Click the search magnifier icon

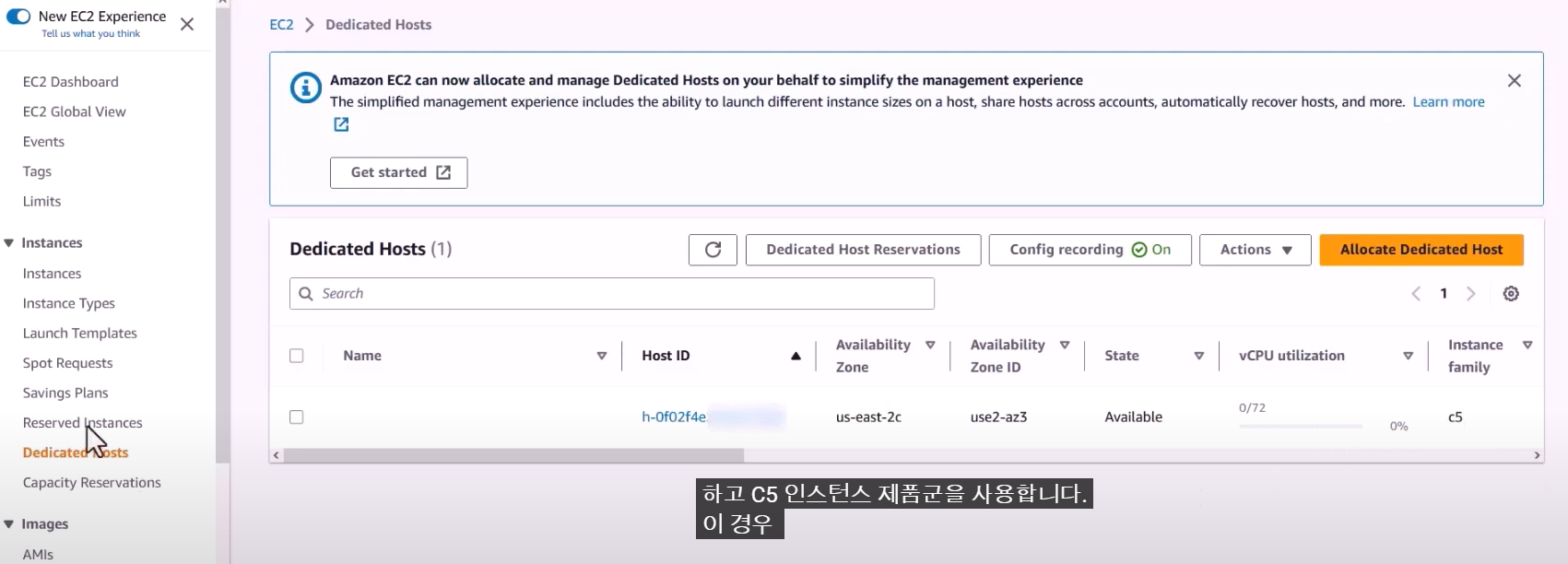point(306,294)
